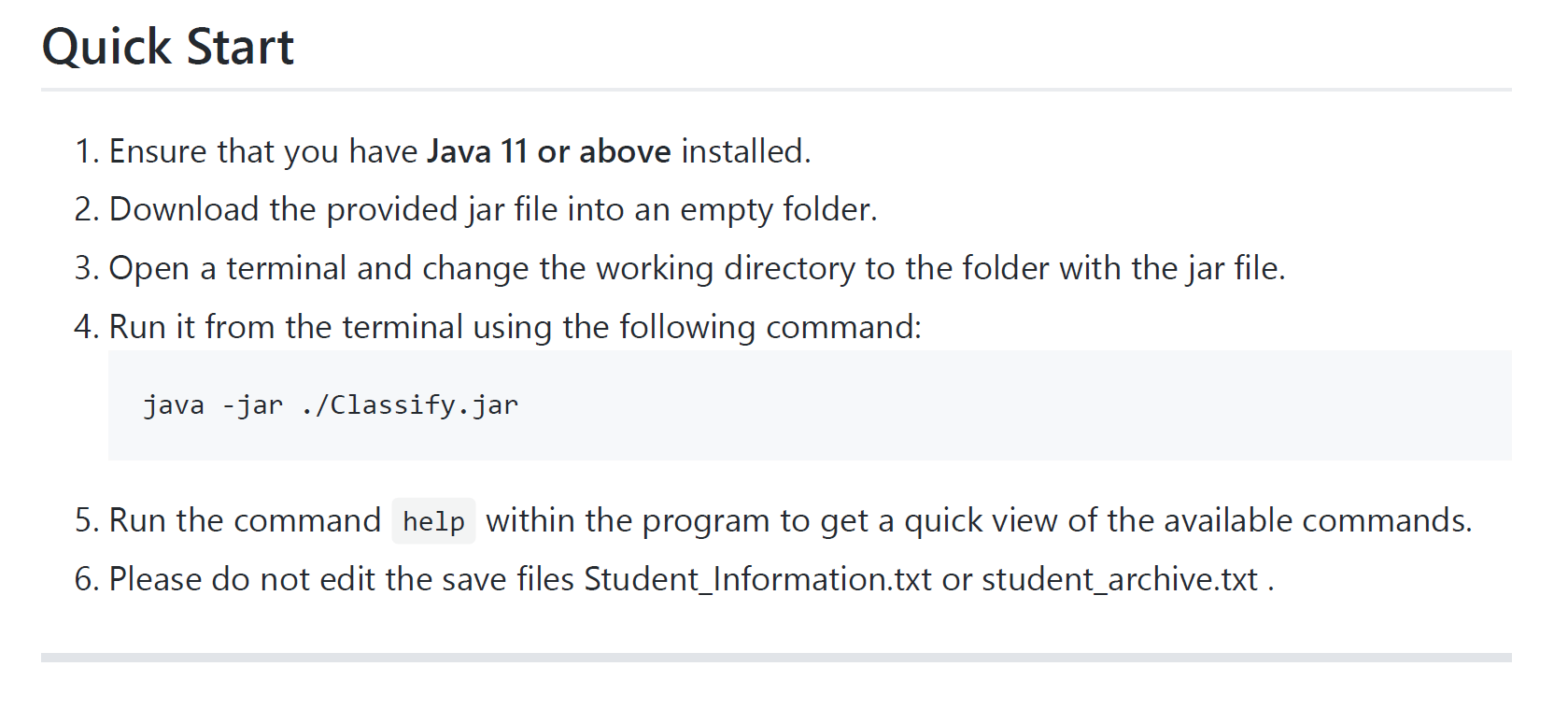
Task: Click the thin rule under Quick Start heading
Action: (x=775, y=90)
